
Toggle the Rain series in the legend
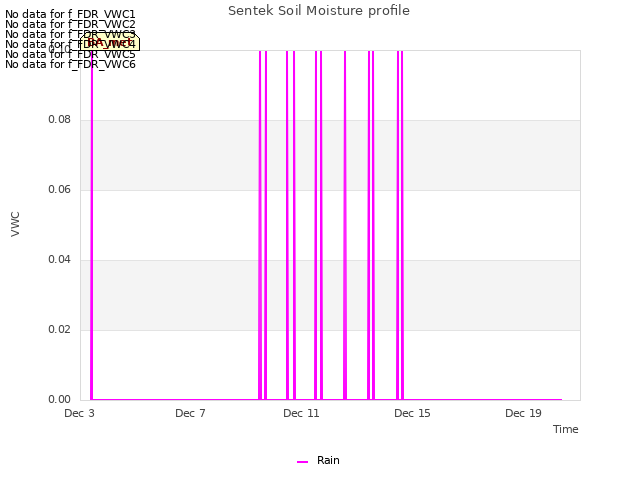click(x=318, y=461)
